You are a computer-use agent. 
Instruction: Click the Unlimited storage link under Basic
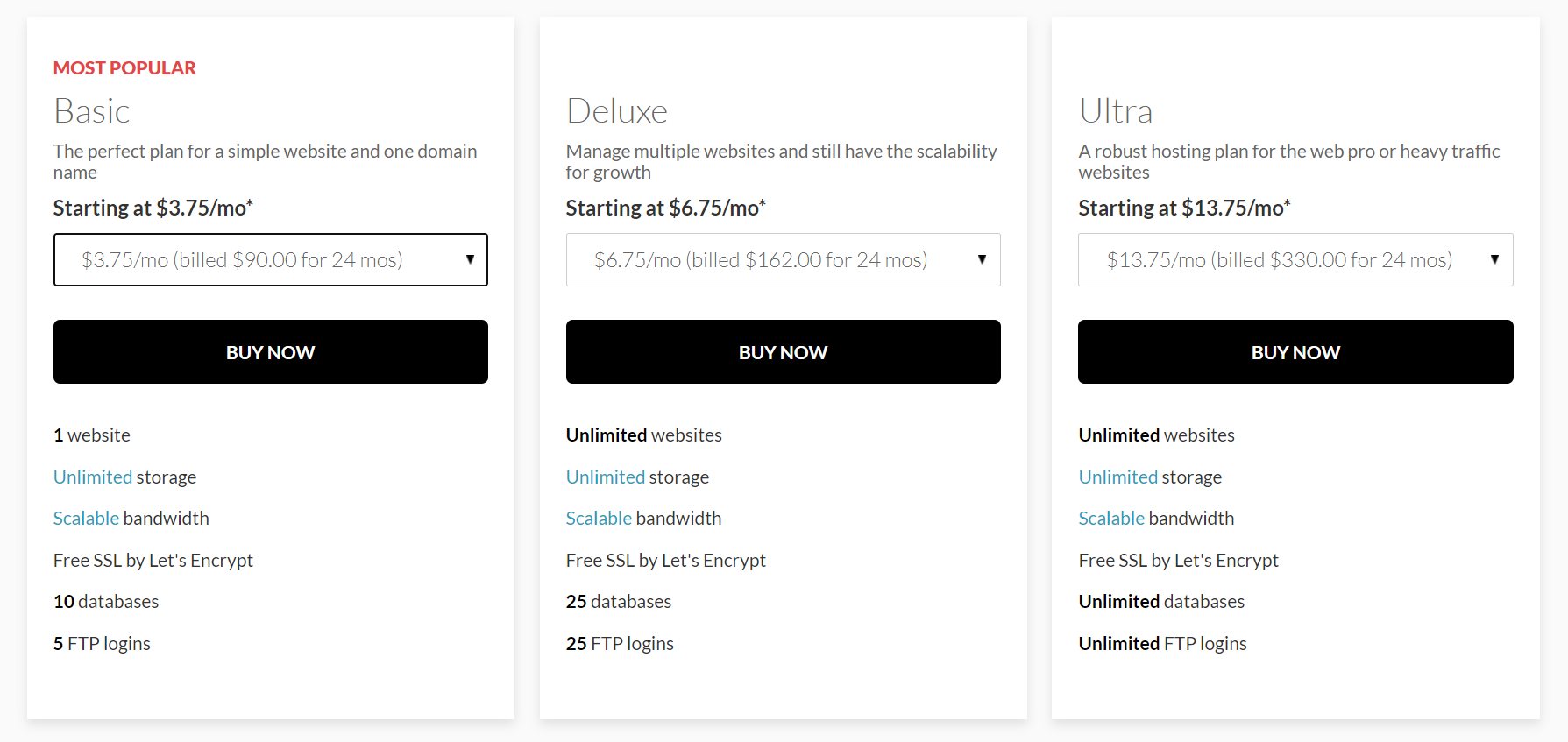click(93, 477)
